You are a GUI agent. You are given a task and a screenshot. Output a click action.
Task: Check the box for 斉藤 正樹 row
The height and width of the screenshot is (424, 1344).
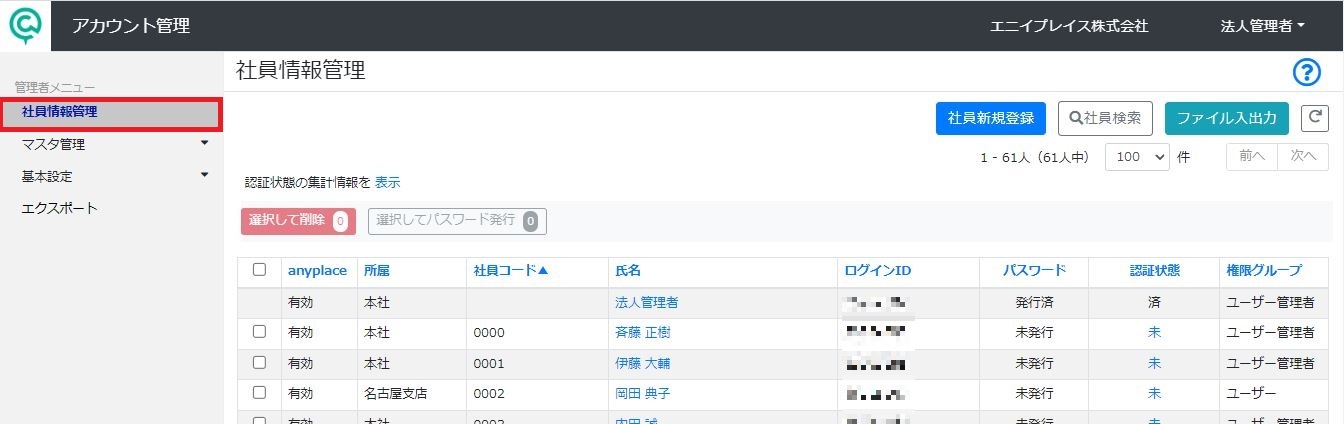pyautogui.click(x=260, y=332)
